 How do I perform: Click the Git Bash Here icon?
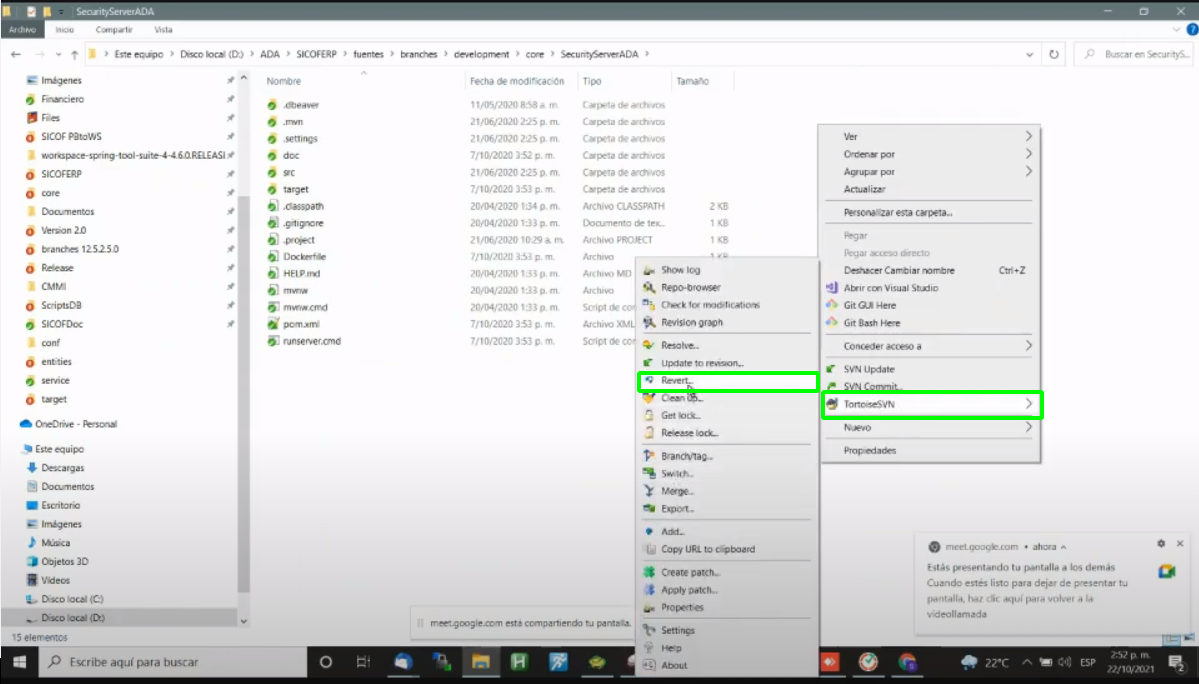831,323
